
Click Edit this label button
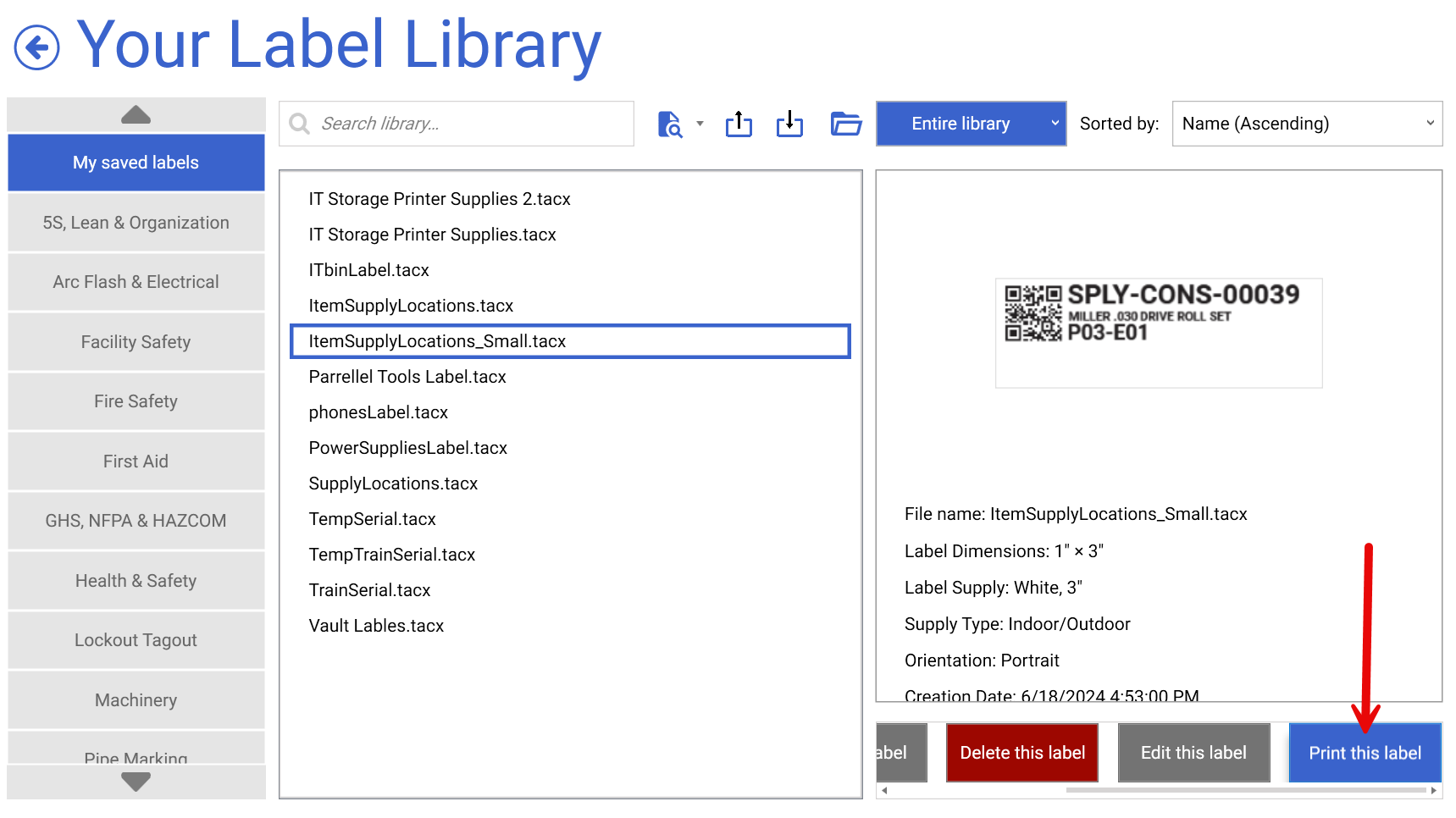1193,753
